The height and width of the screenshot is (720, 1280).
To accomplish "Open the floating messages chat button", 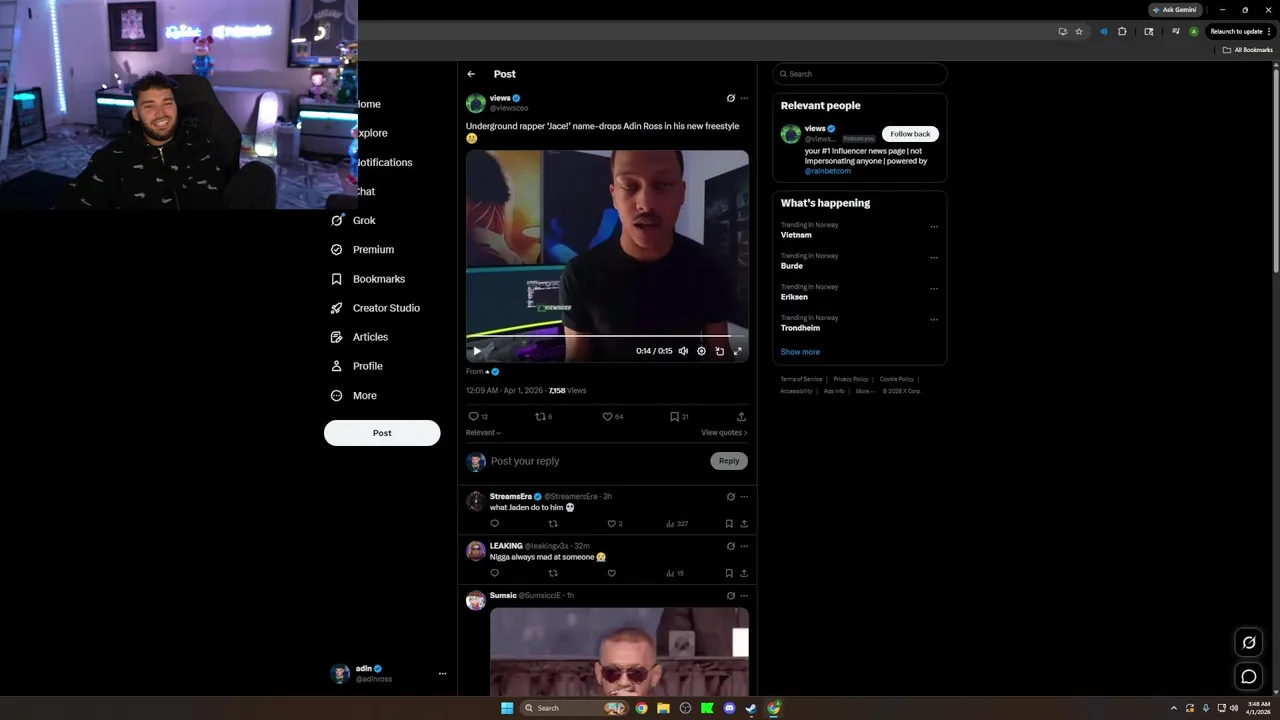I will [x=1249, y=677].
